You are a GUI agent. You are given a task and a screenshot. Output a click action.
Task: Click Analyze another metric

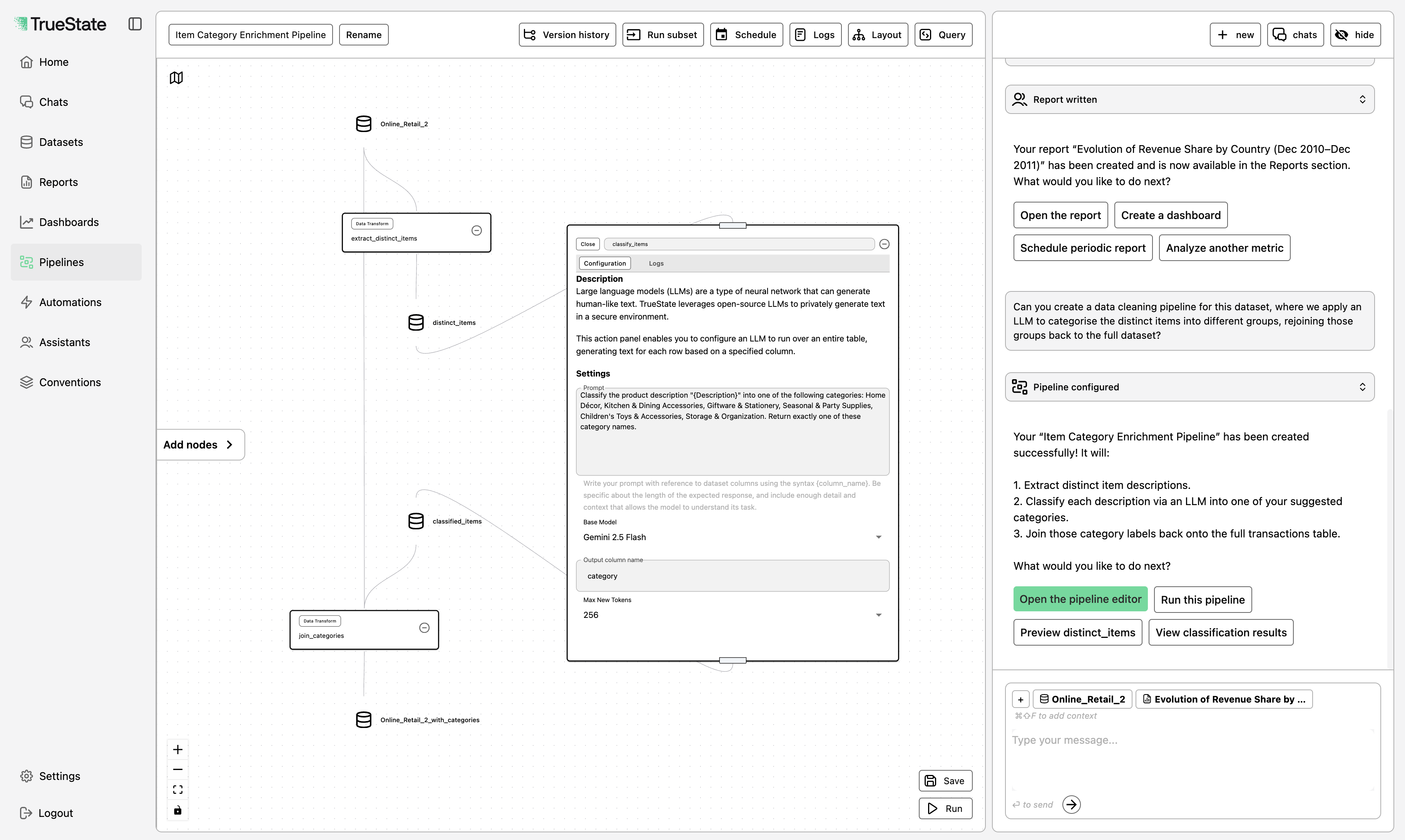(1224, 248)
